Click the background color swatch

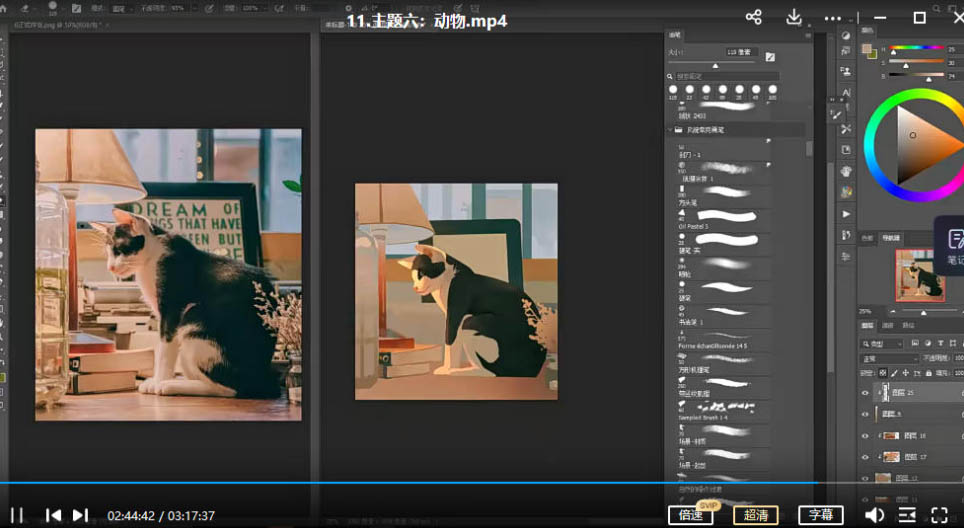pyautogui.click(x=873, y=55)
